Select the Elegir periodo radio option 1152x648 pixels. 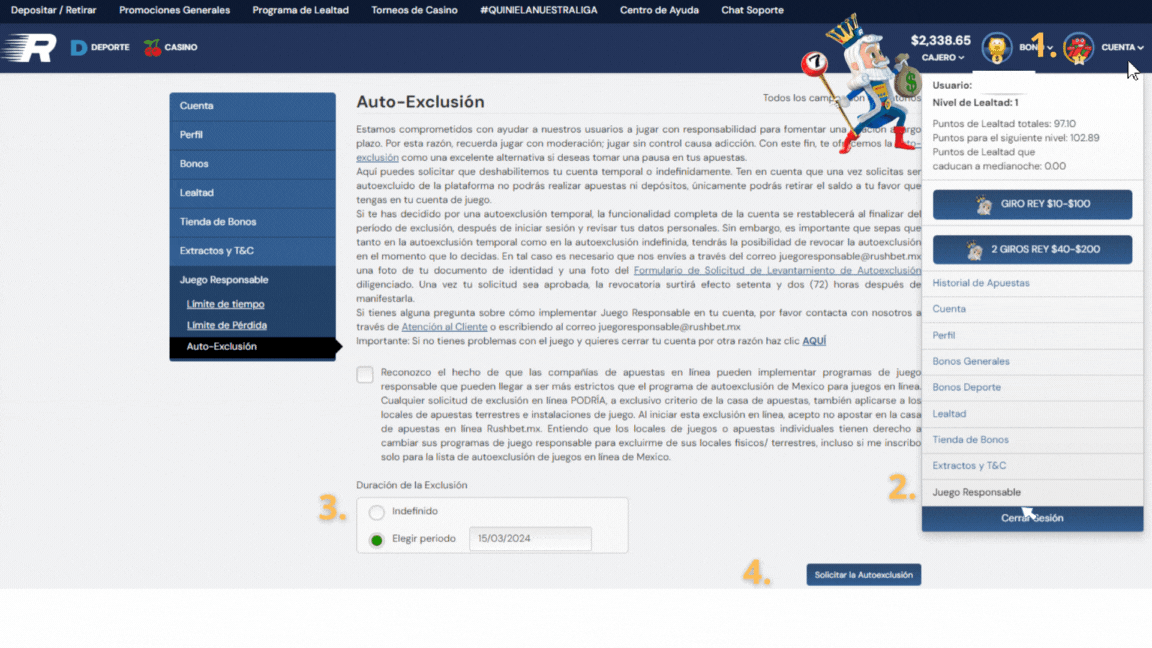click(x=377, y=540)
